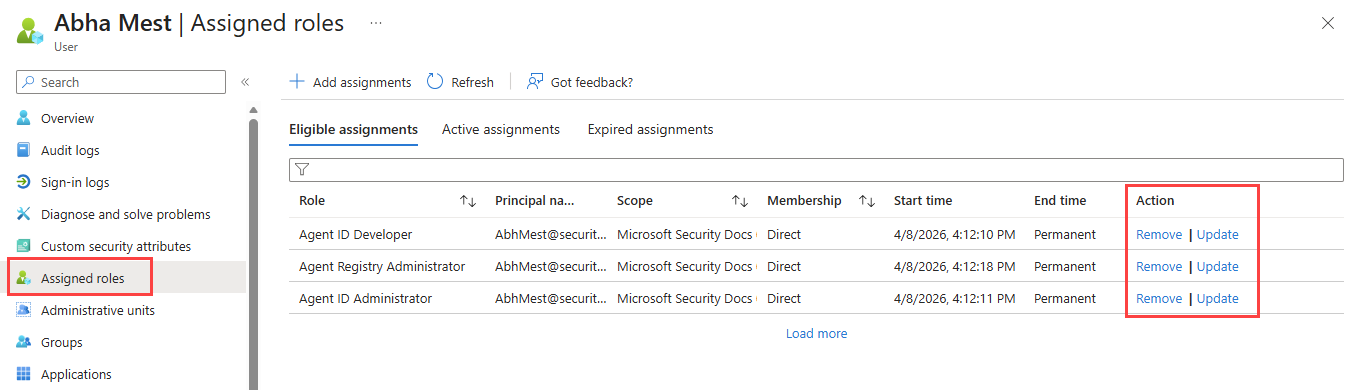
Task: Click the plus icon for Add assignments
Action: click(x=297, y=82)
